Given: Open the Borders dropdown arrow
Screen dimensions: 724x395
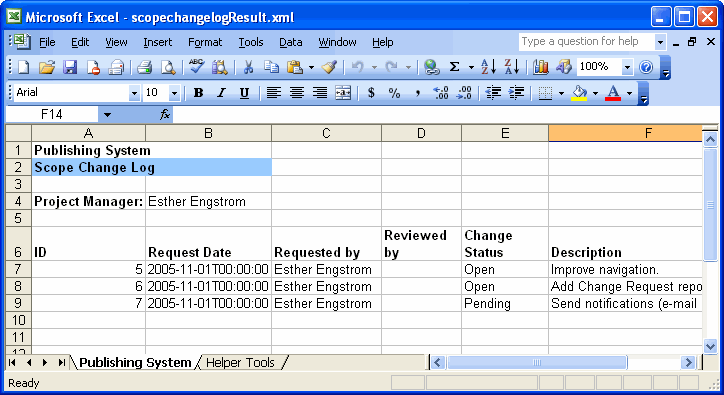Looking at the screenshot, I should (x=561, y=93).
